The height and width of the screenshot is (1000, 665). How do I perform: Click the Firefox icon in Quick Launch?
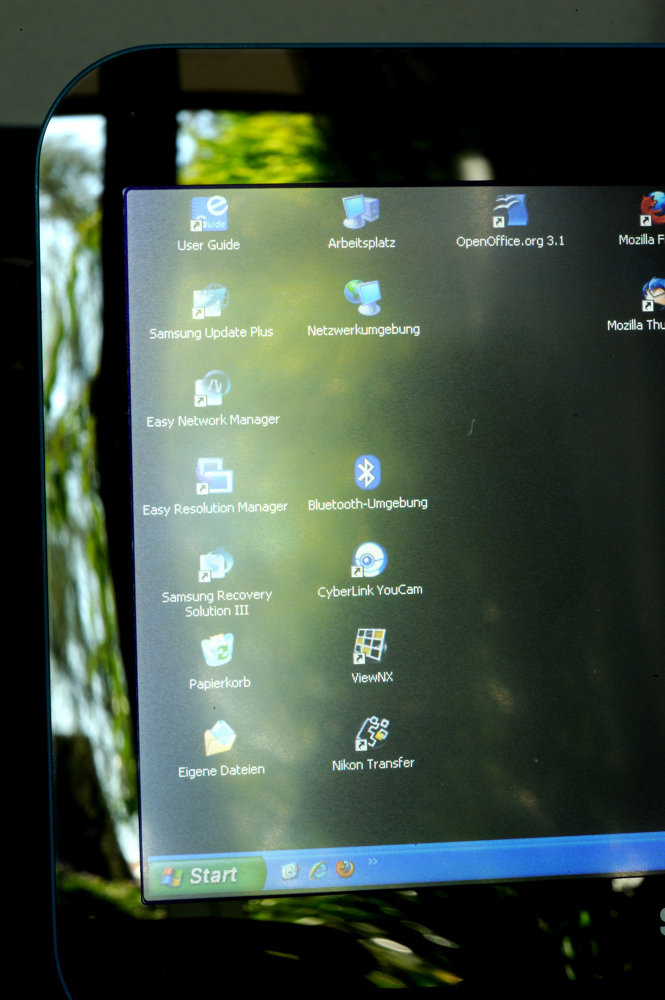345,868
